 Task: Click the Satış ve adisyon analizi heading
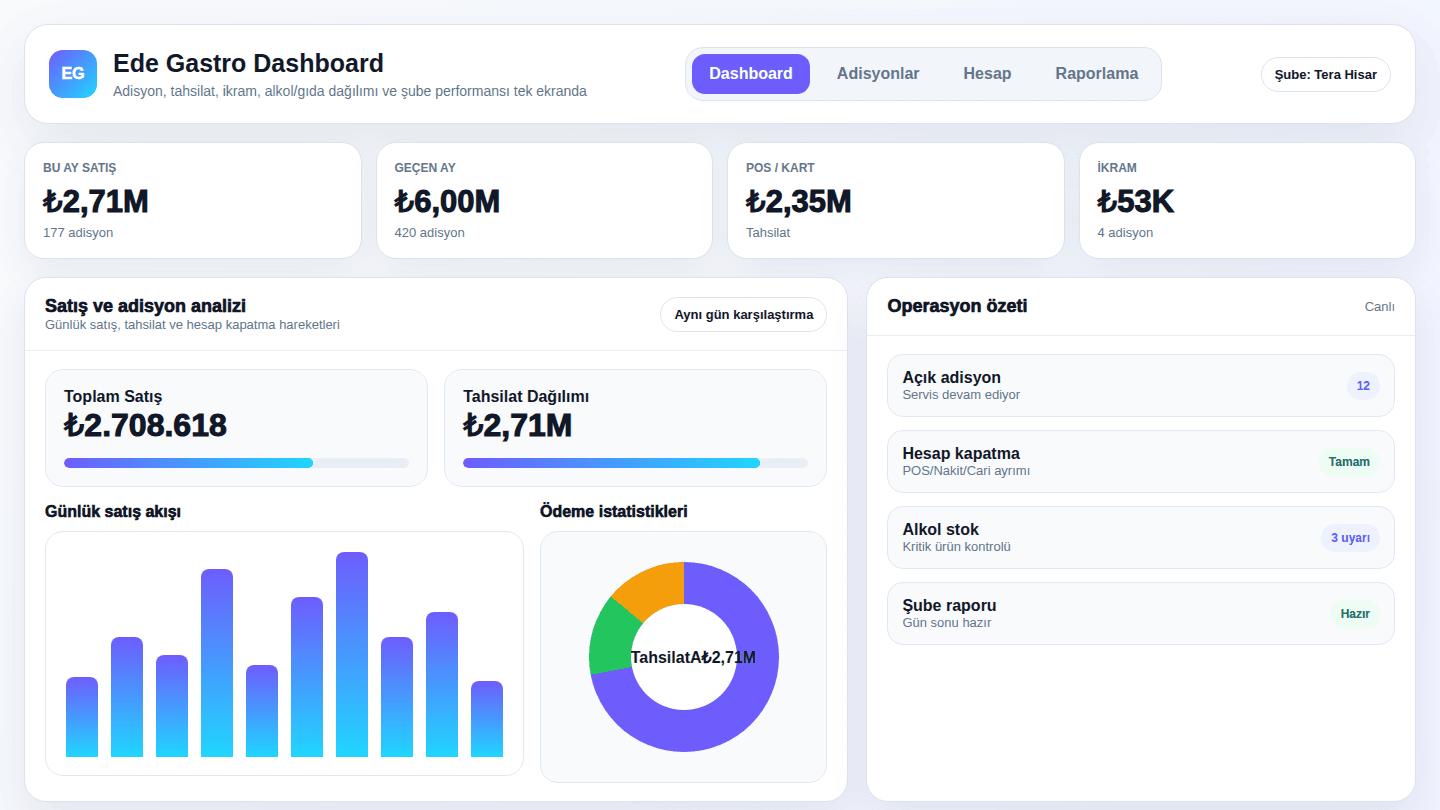(x=145, y=306)
